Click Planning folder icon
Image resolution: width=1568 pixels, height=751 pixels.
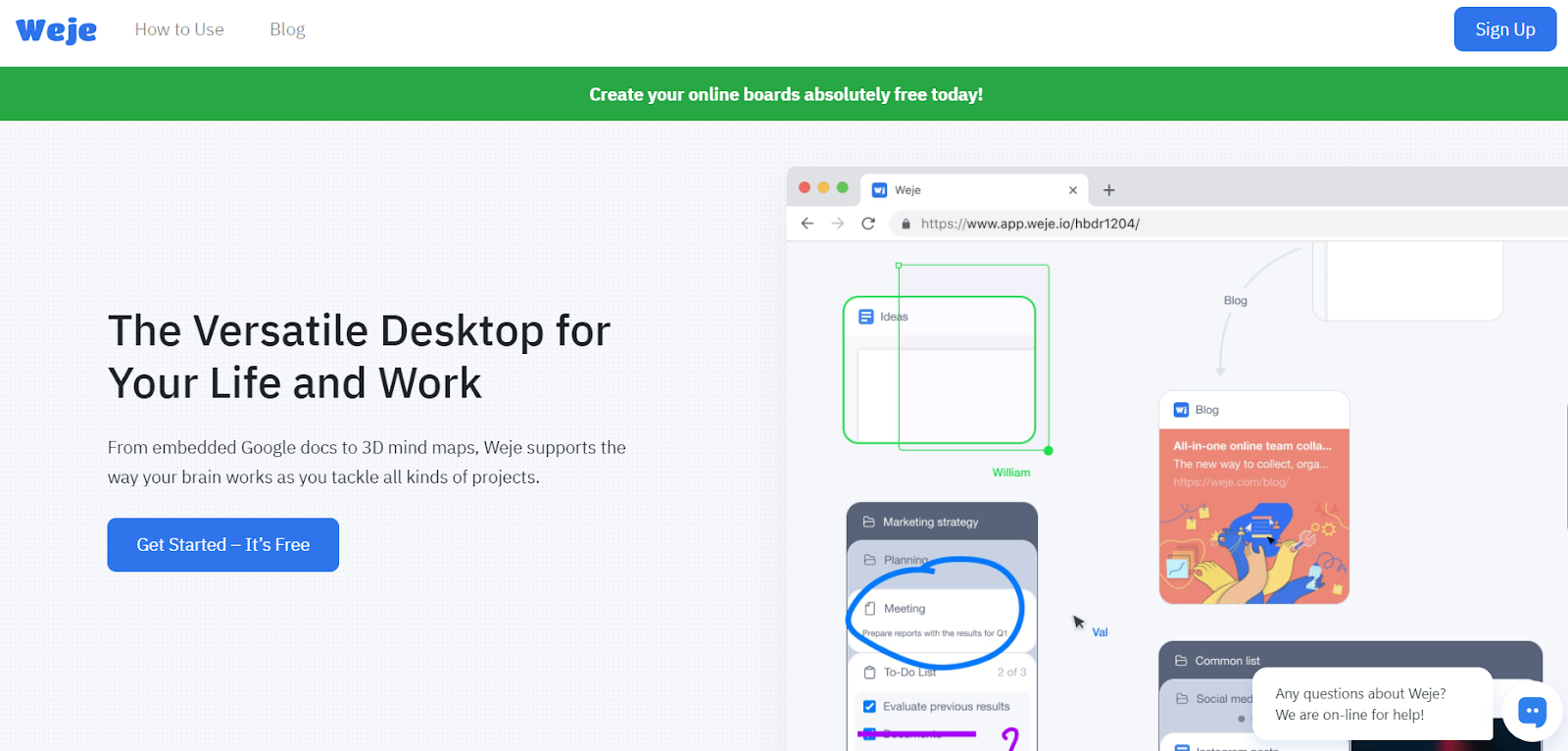pyautogui.click(x=869, y=560)
